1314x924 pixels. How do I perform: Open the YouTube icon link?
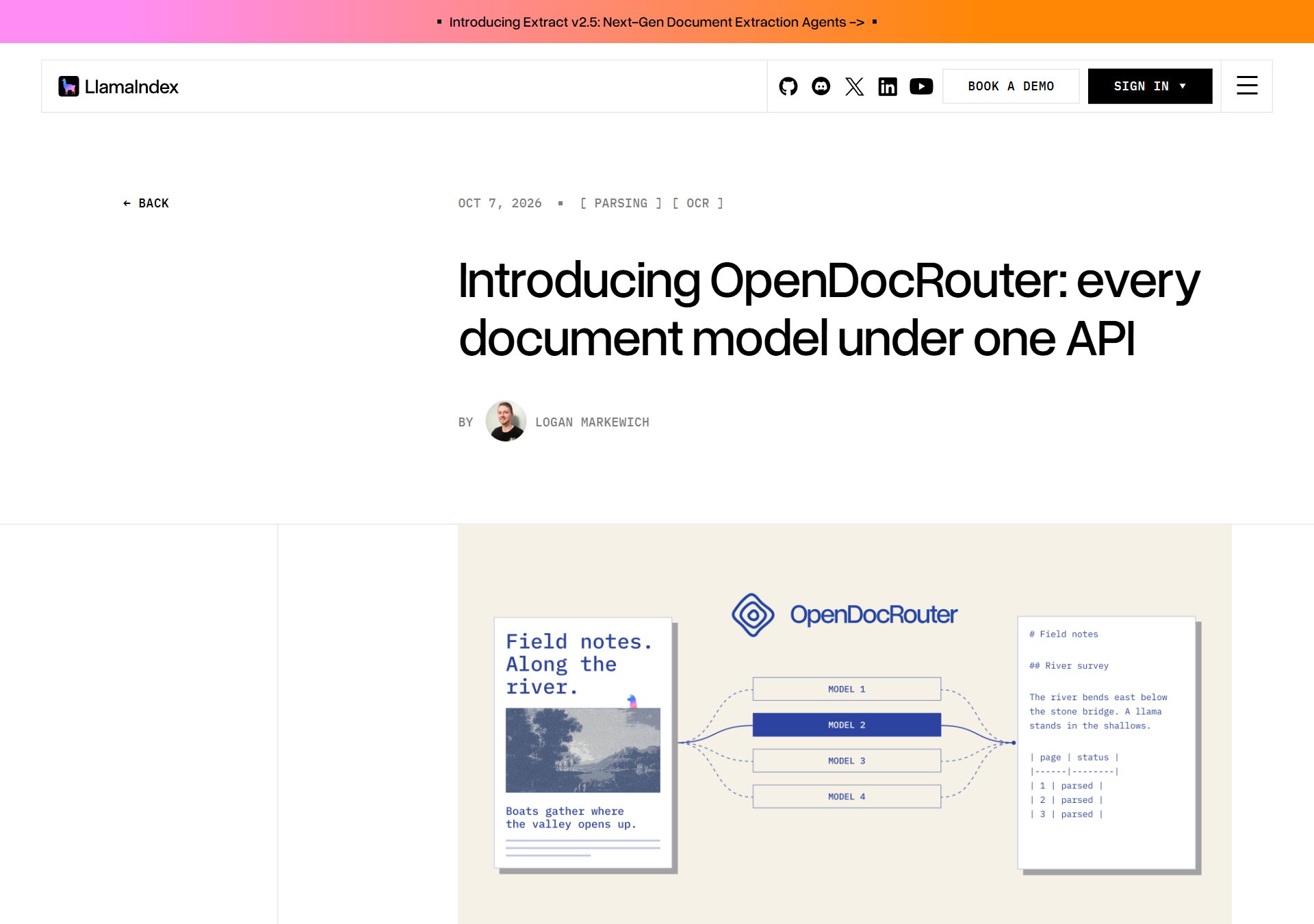coord(921,86)
